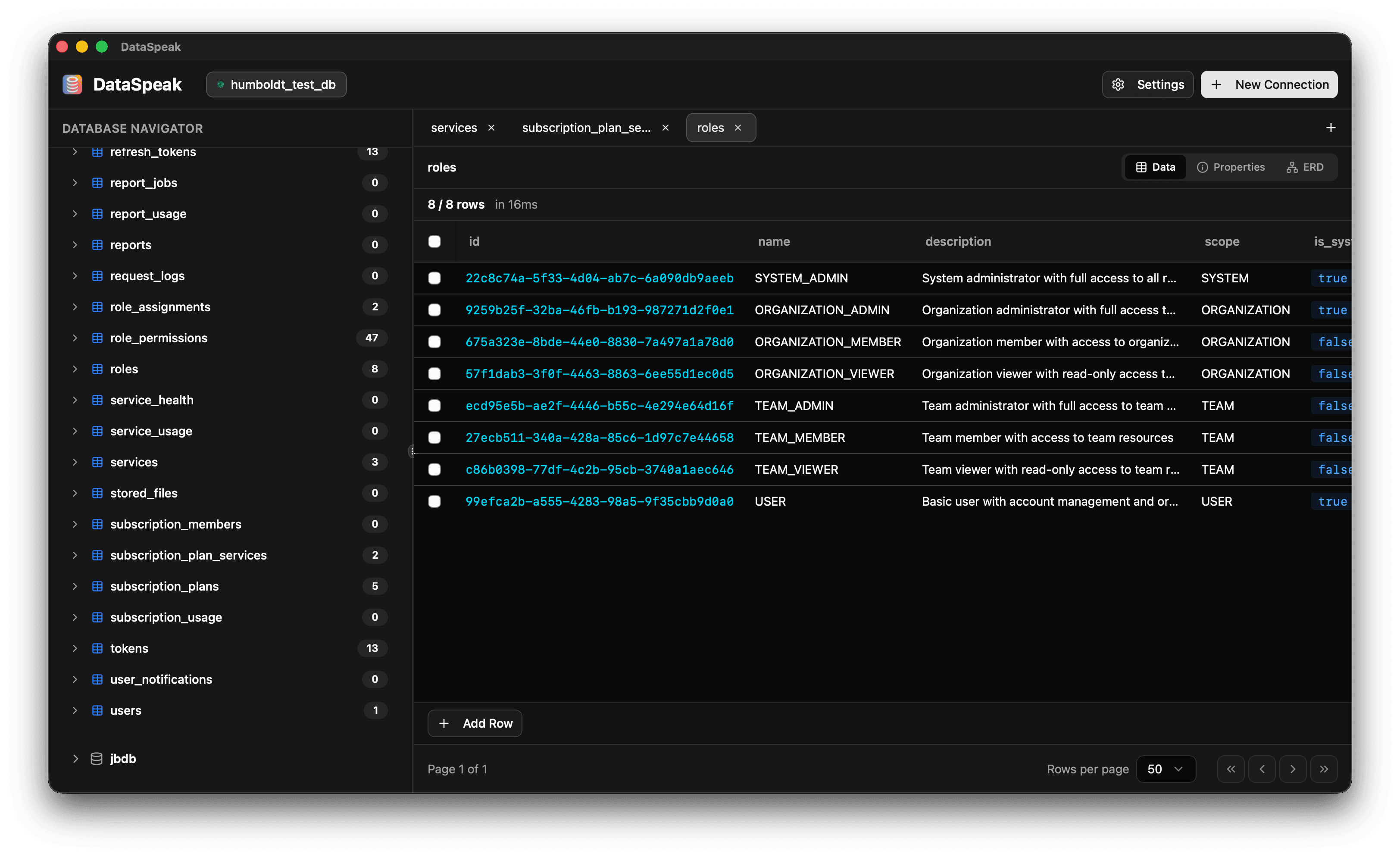Switch to the ERD view
The height and width of the screenshot is (857, 1400).
point(1305,166)
